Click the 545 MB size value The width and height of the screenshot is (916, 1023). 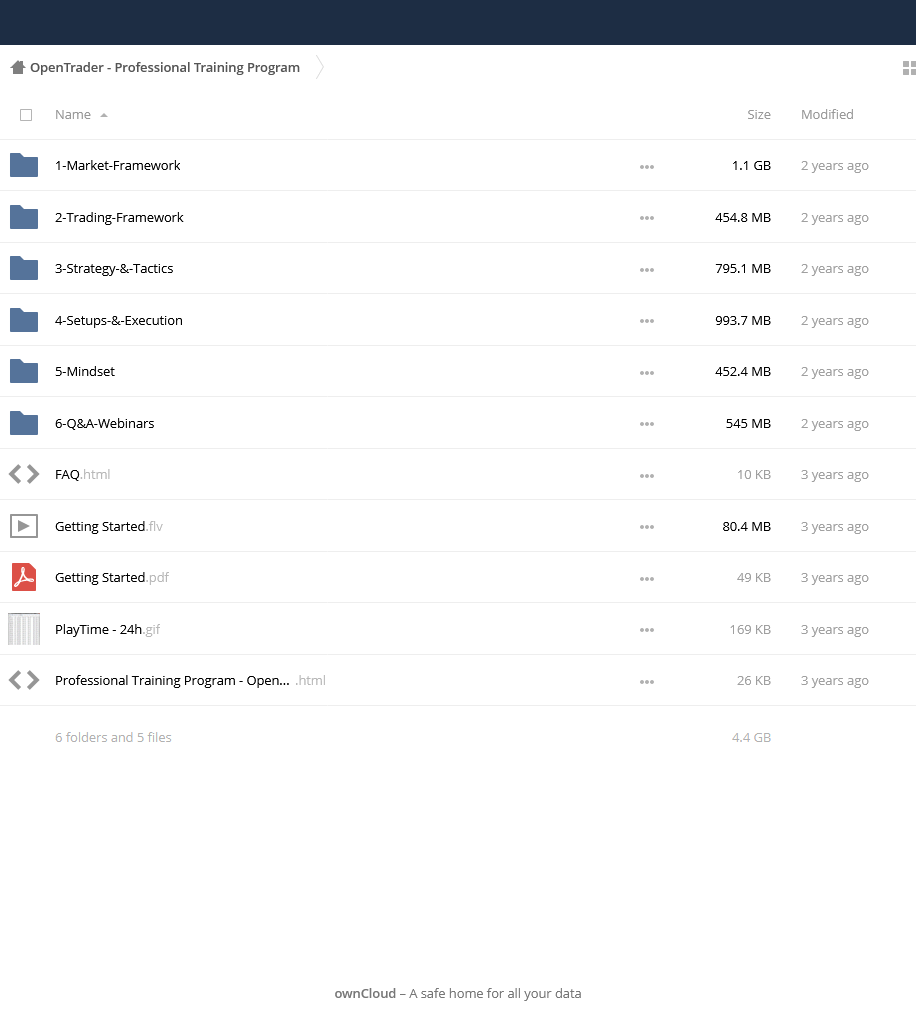748,423
